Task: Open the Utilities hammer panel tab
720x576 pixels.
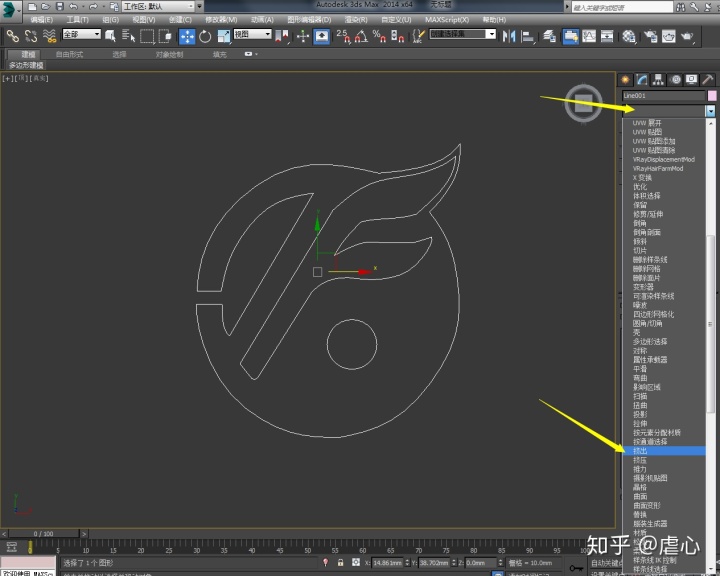Action: (708, 79)
